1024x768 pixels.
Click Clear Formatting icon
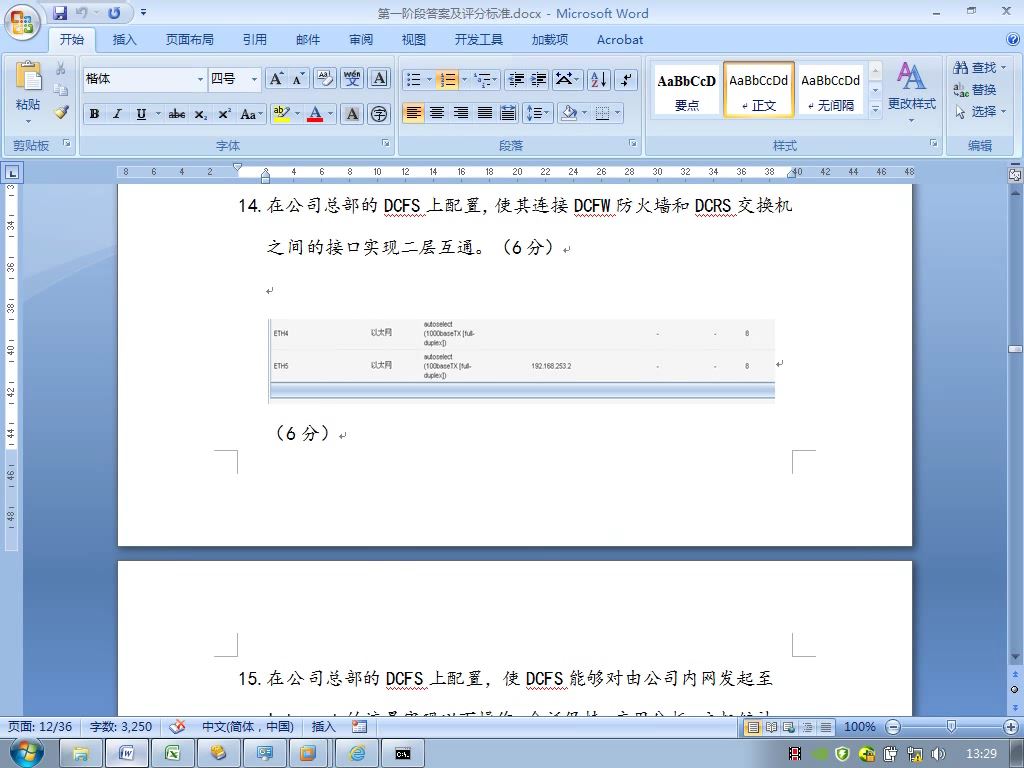pos(325,79)
